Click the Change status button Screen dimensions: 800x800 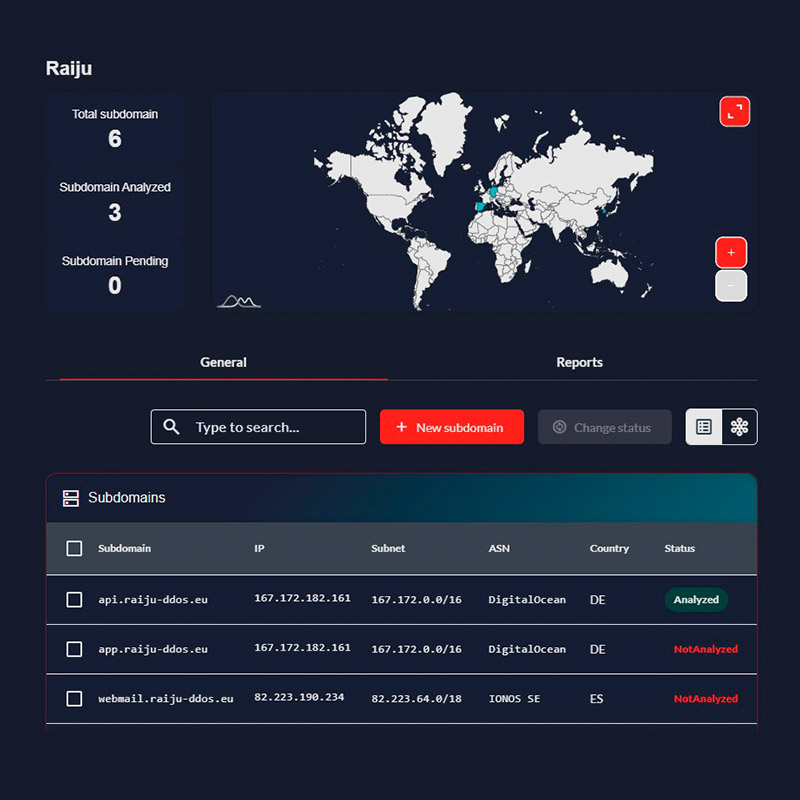coord(605,427)
